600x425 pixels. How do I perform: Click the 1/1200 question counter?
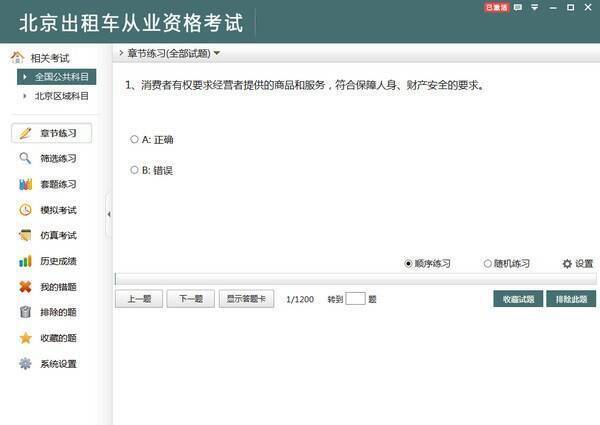[x=300, y=299]
